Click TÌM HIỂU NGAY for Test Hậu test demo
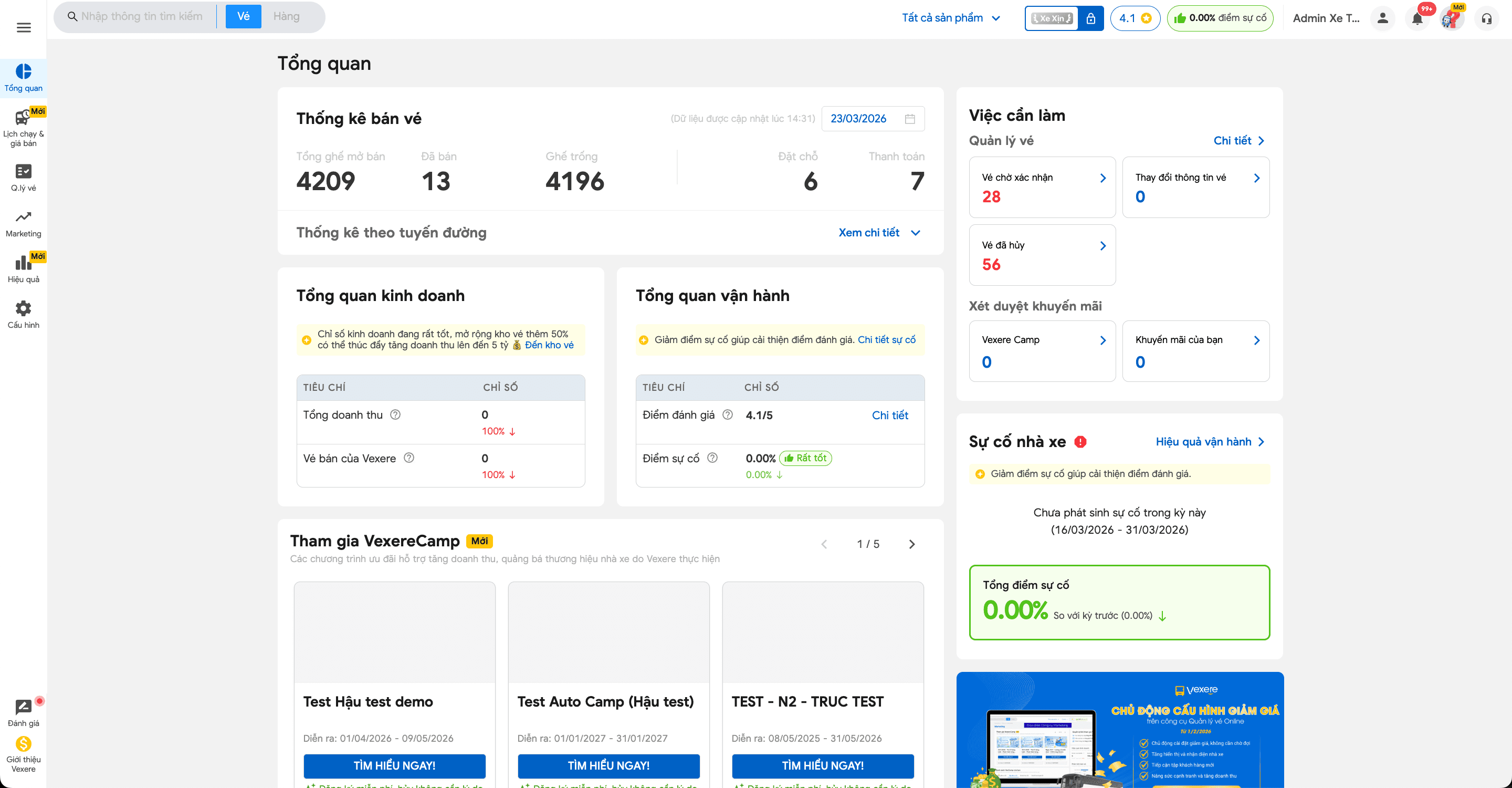The width and height of the screenshot is (1512, 788). (394, 766)
